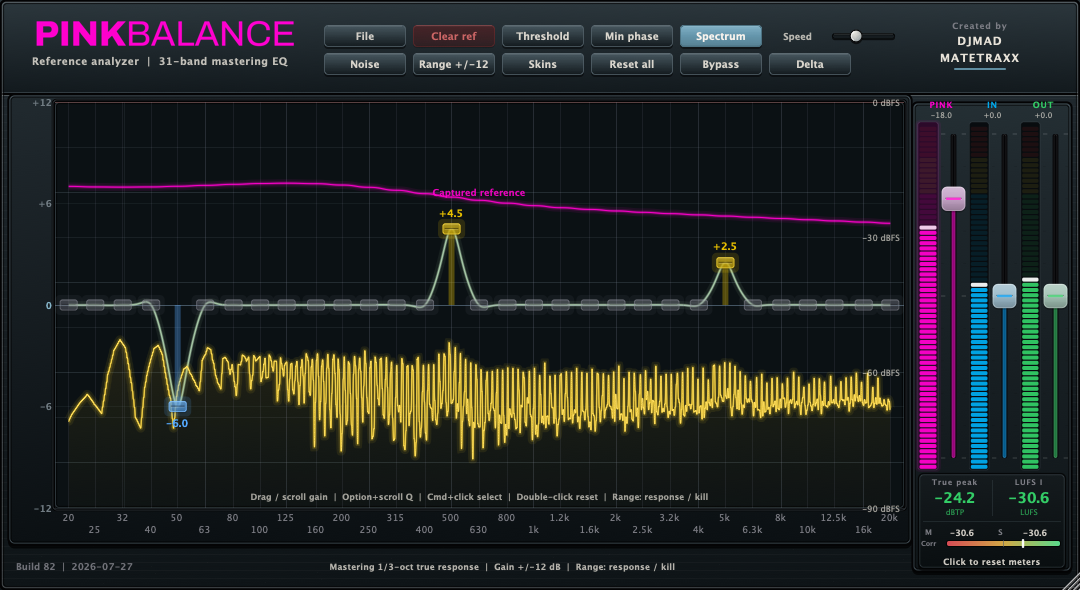The width and height of the screenshot is (1080, 590).
Task: Select the 315 Hz band handle
Action: (x=396, y=305)
